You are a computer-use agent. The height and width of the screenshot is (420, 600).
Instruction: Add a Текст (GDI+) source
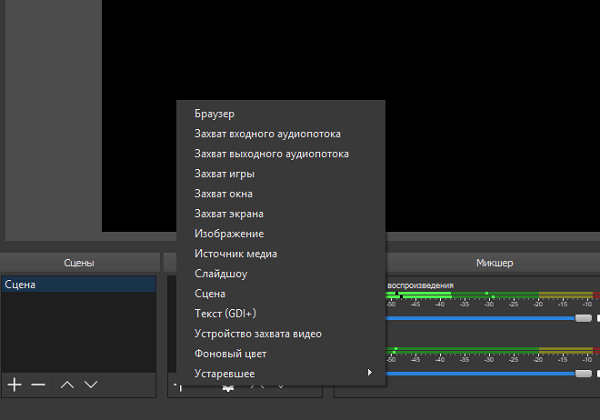[x=225, y=314]
